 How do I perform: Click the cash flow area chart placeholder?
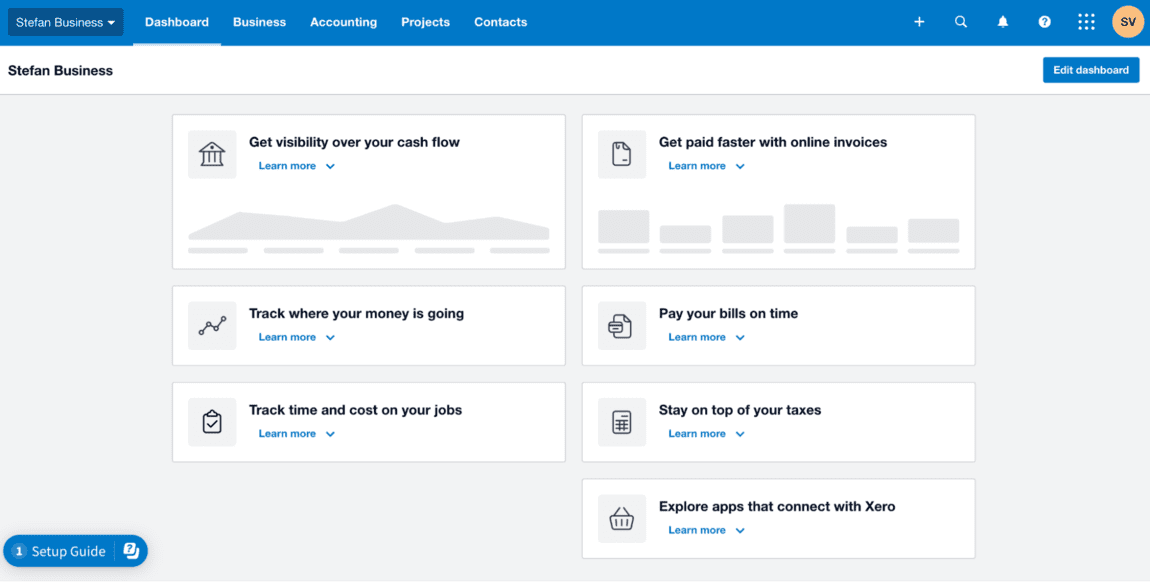pos(369,229)
